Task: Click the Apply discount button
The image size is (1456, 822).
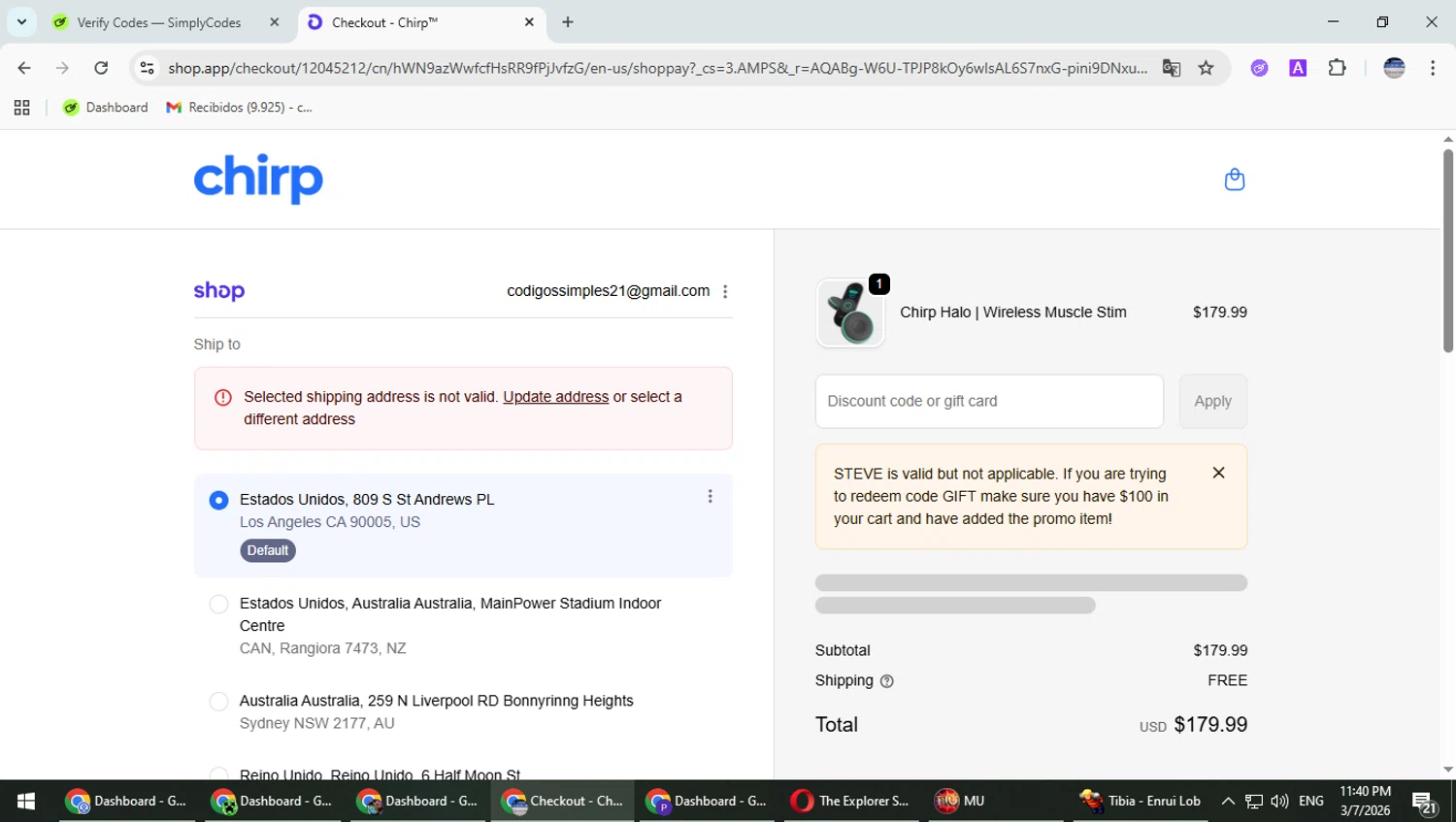Action: pyautogui.click(x=1212, y=402)
